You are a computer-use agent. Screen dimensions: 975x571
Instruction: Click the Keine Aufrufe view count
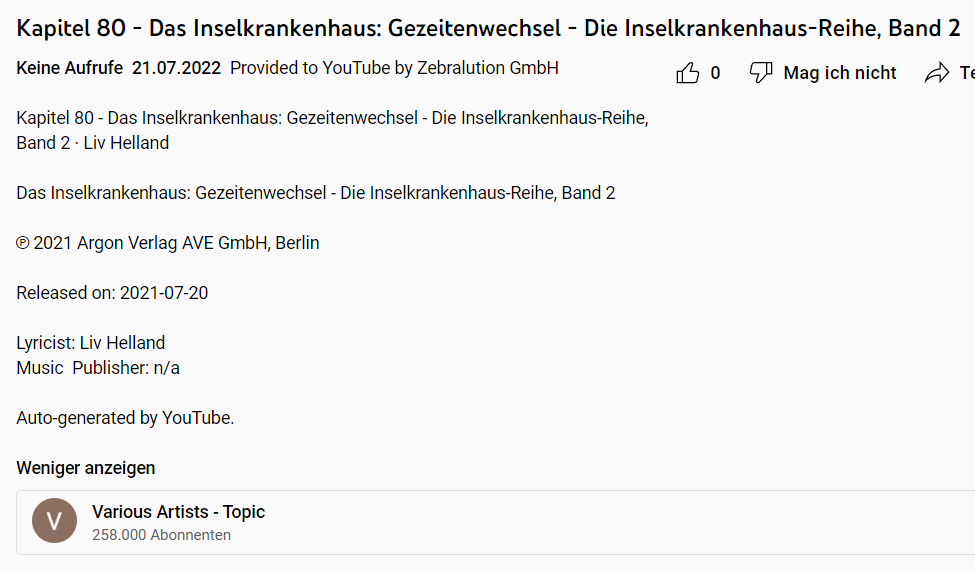click(x=69, y=68)
